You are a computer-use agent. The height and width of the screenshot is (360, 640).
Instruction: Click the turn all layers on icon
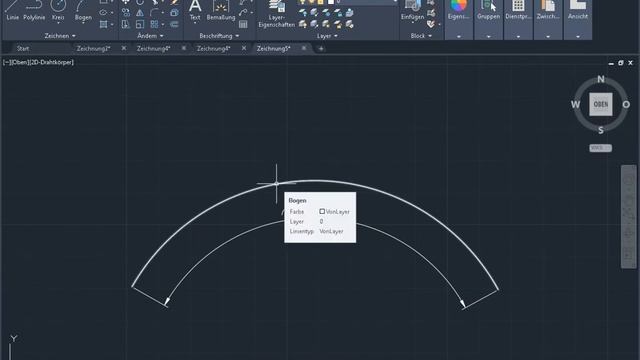click(303, 24)
